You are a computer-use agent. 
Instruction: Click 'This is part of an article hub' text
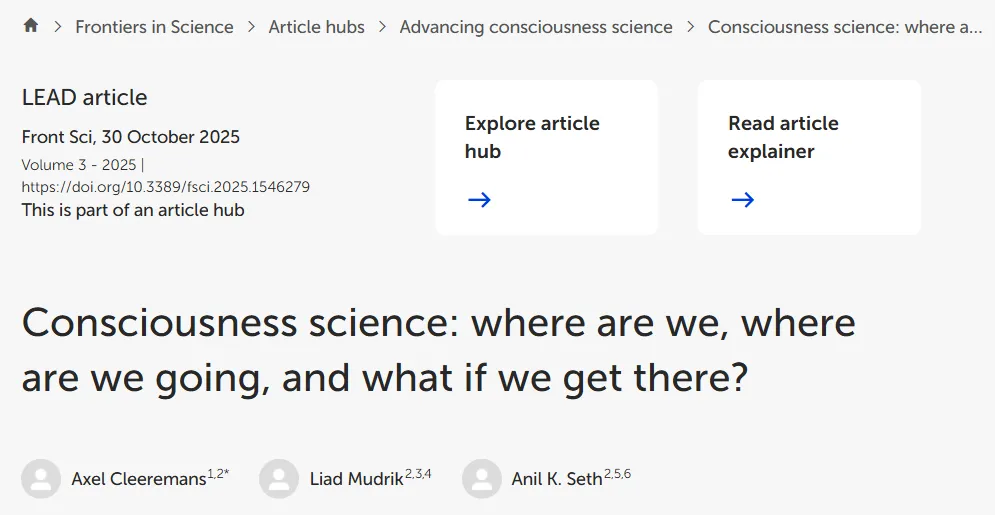133,210
